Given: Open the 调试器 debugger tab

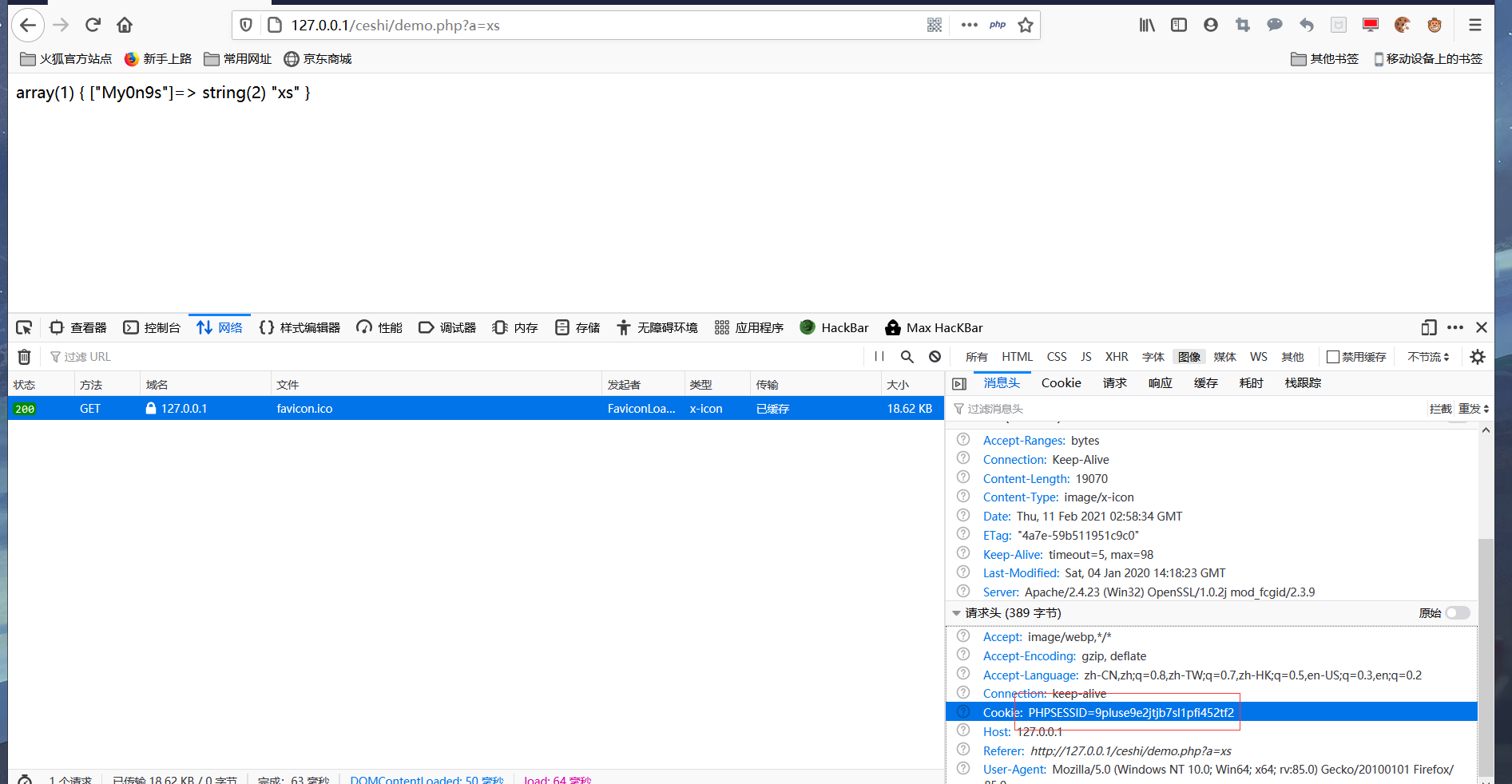Looking at the screenshot, I should (447, 328).
